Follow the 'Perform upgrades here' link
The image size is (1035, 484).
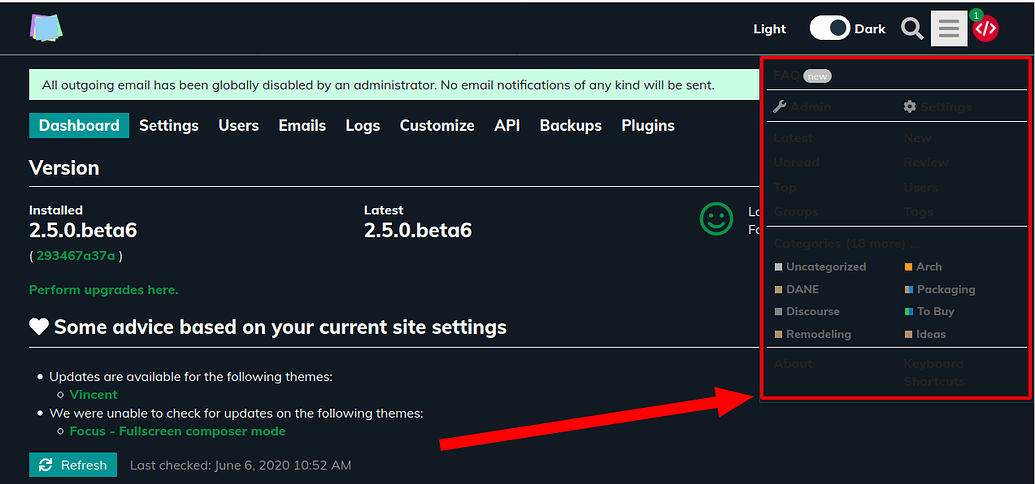(x=104, y=290)
